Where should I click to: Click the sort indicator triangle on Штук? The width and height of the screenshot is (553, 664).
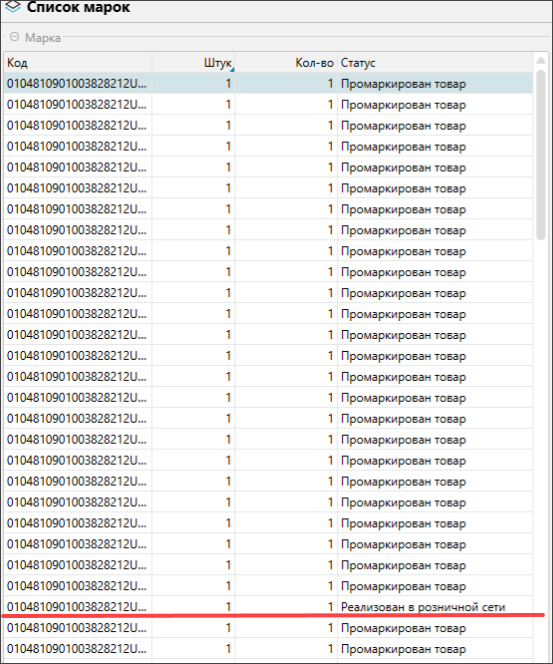[x=232, y=69]
